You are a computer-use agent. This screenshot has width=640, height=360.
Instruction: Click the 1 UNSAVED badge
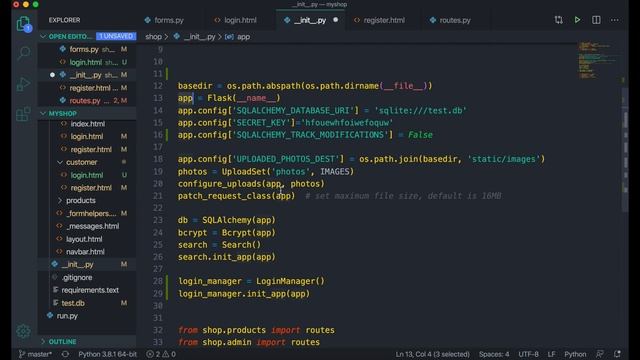pos(116,36)
